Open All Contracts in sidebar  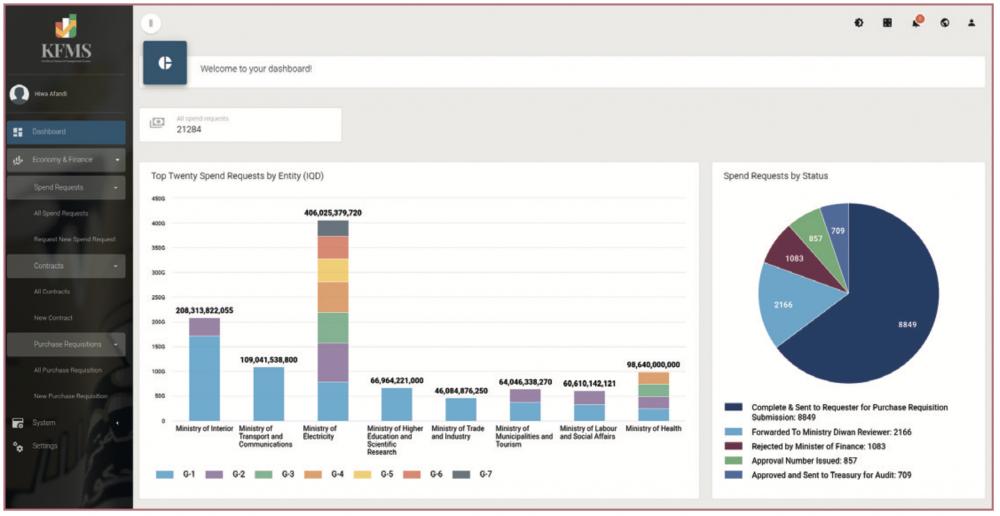pyautogui.click(x=52, y=292)
